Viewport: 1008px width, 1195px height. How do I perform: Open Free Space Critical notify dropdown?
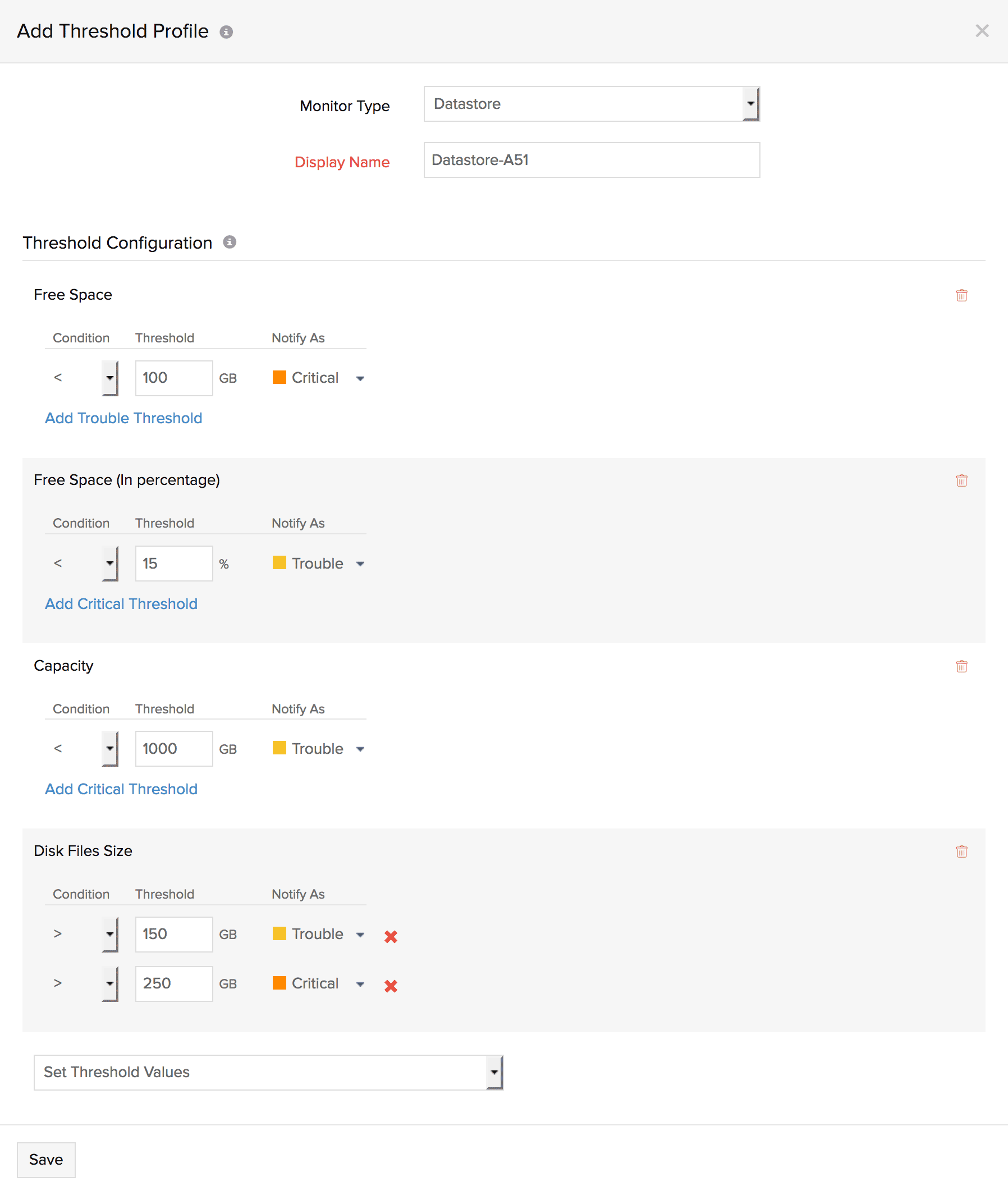pos(360,378)
